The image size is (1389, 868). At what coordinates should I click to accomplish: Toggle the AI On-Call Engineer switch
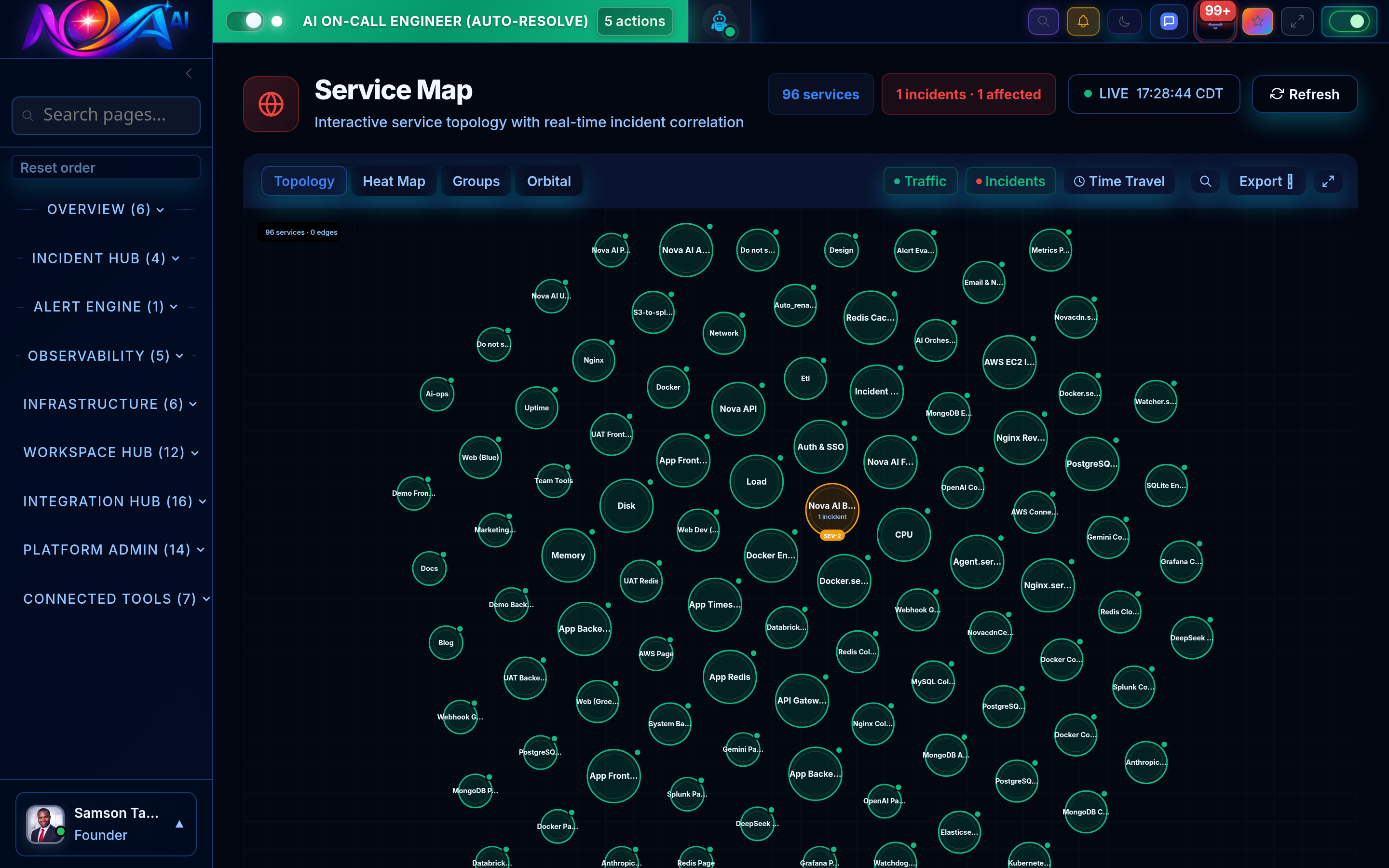(x=245, y=21)
